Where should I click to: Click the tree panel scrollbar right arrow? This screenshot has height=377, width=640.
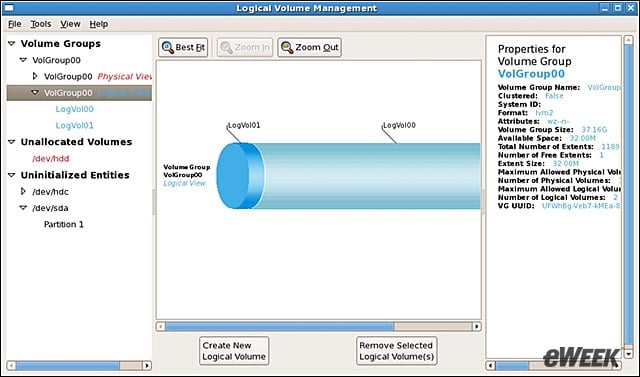(x=147, y=366)
